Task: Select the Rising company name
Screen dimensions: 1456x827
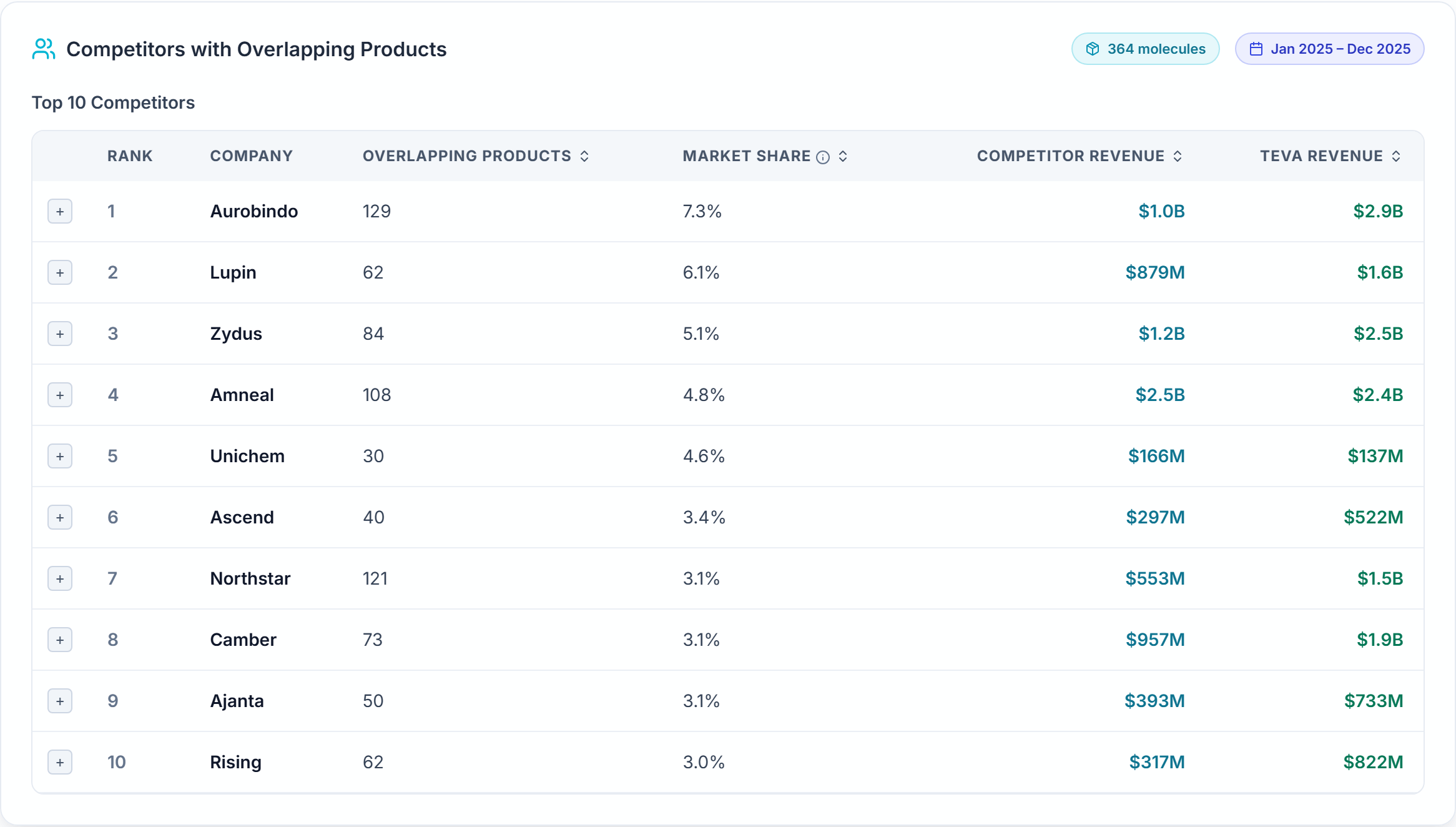Action: [x=236, y=763]
